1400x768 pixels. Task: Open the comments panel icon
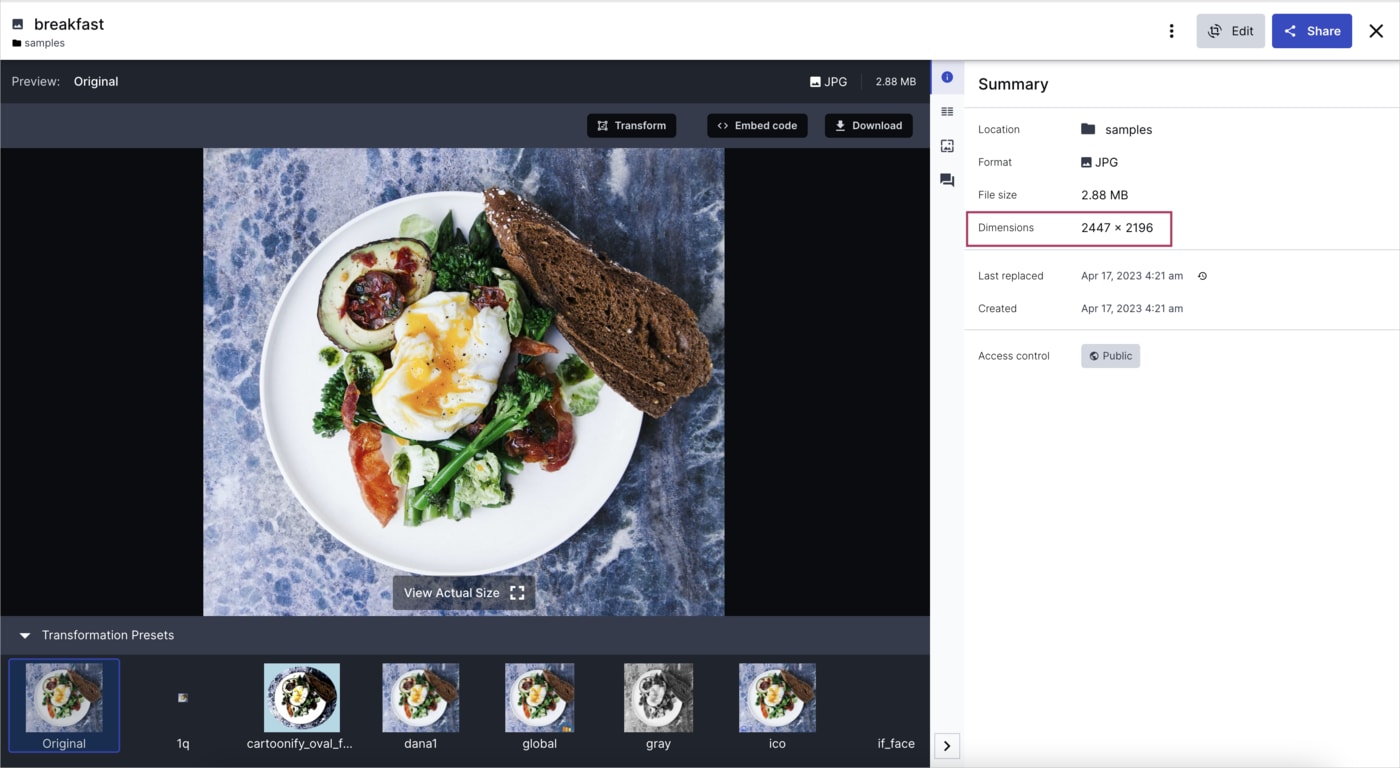(x=947, y=180)
